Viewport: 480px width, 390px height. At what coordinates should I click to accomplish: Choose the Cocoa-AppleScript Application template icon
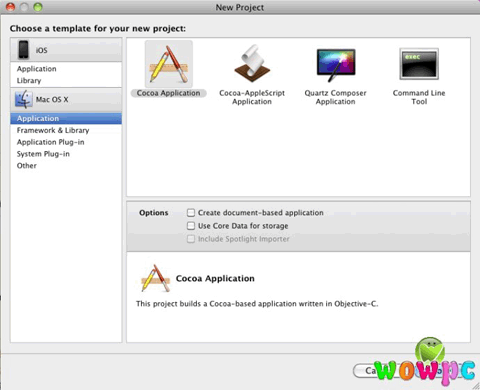pyautogui.click(x=252, y=64)
